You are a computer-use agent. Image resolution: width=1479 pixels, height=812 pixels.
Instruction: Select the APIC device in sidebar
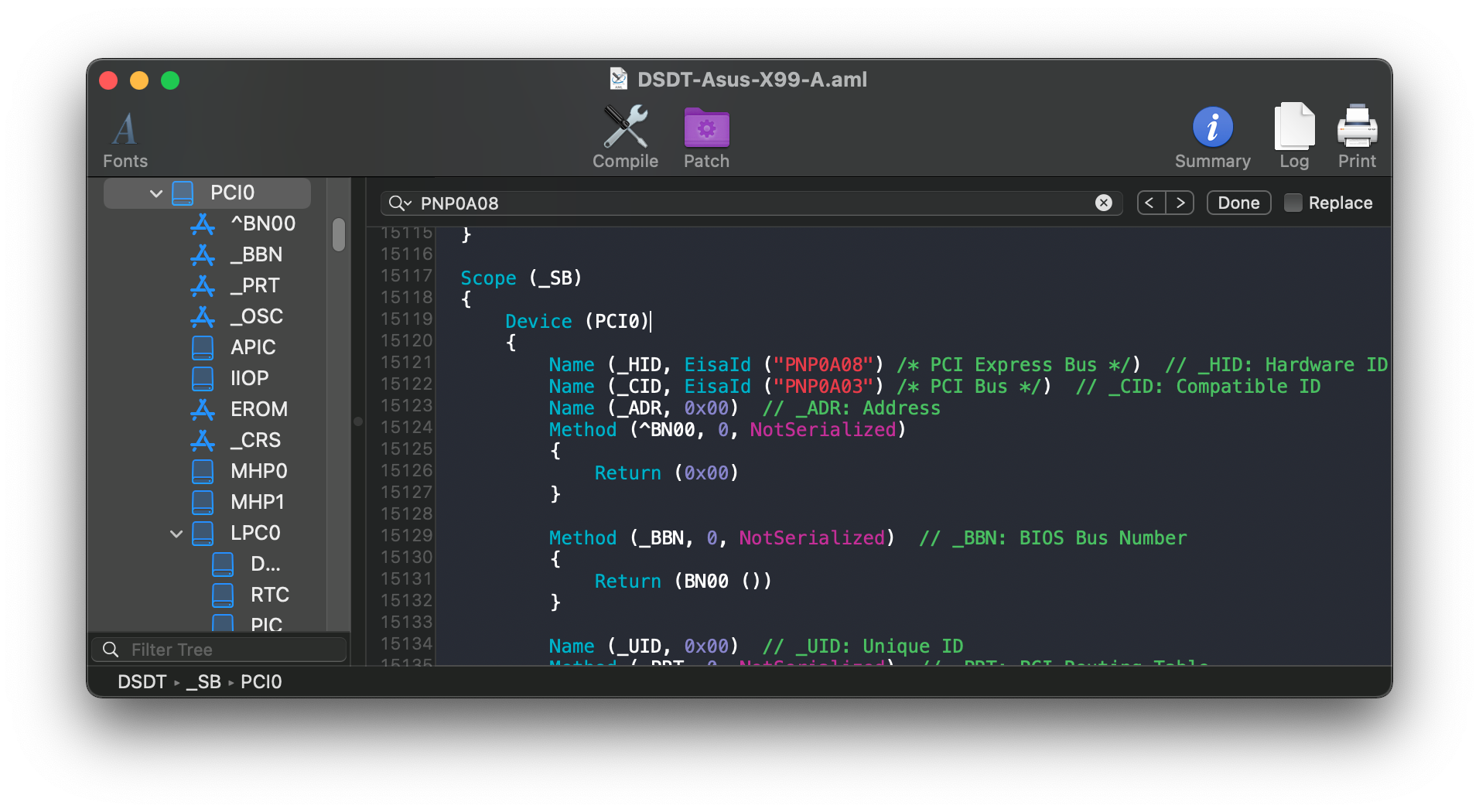253,347
